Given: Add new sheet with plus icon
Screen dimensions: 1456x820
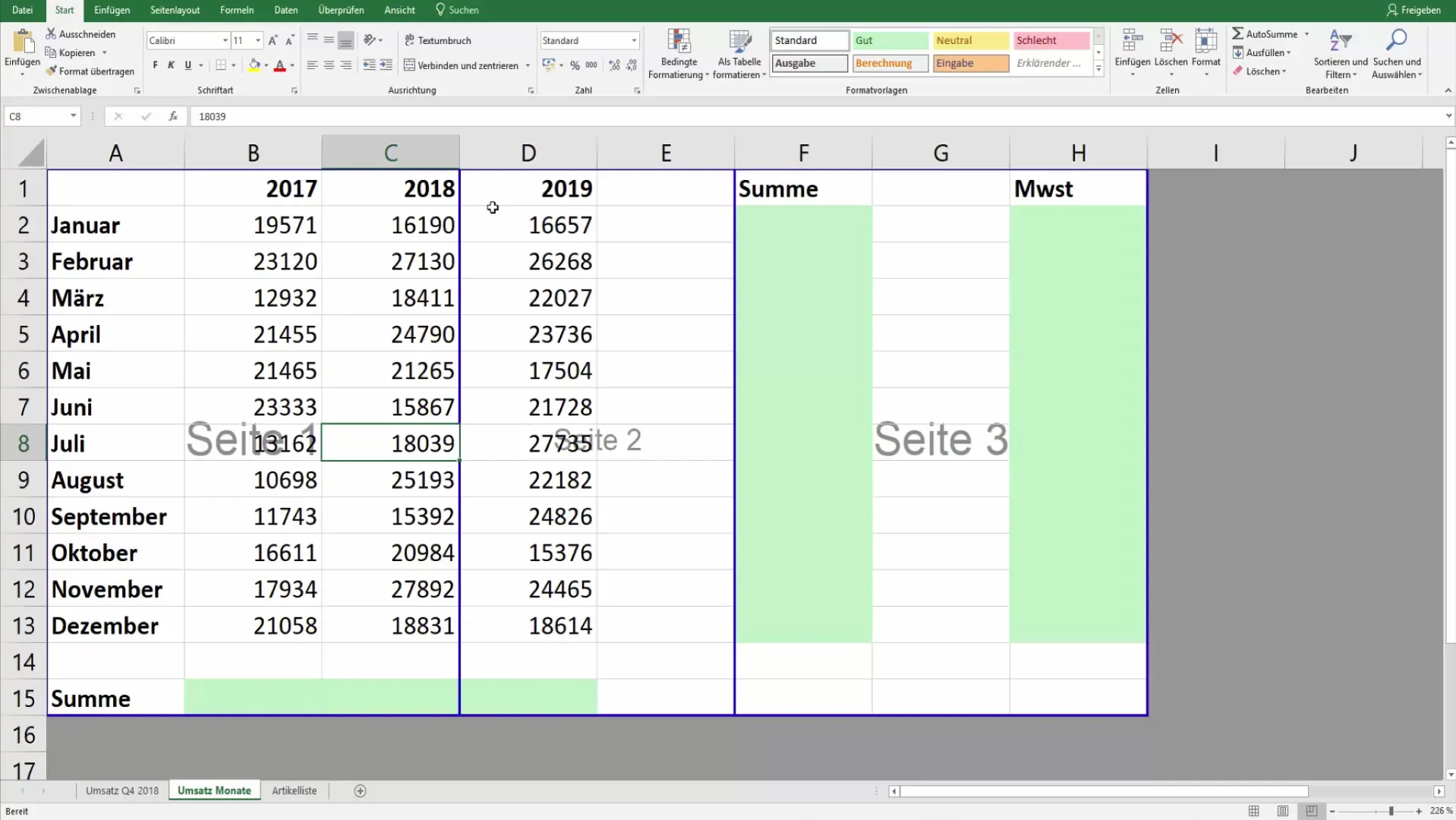Looking at the screenshot, I should point(361,791).
